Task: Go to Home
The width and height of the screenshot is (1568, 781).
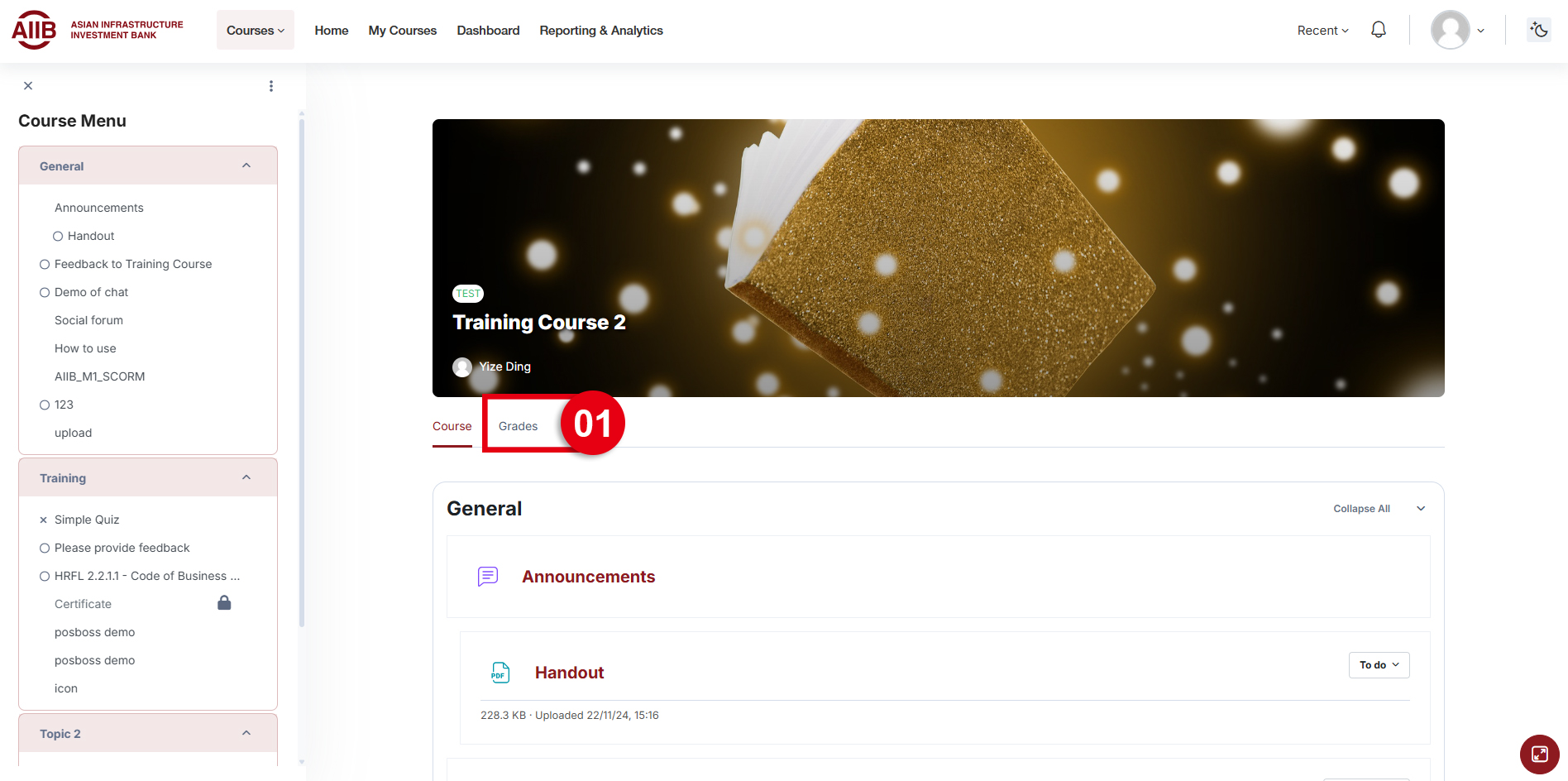Action: 332,30
